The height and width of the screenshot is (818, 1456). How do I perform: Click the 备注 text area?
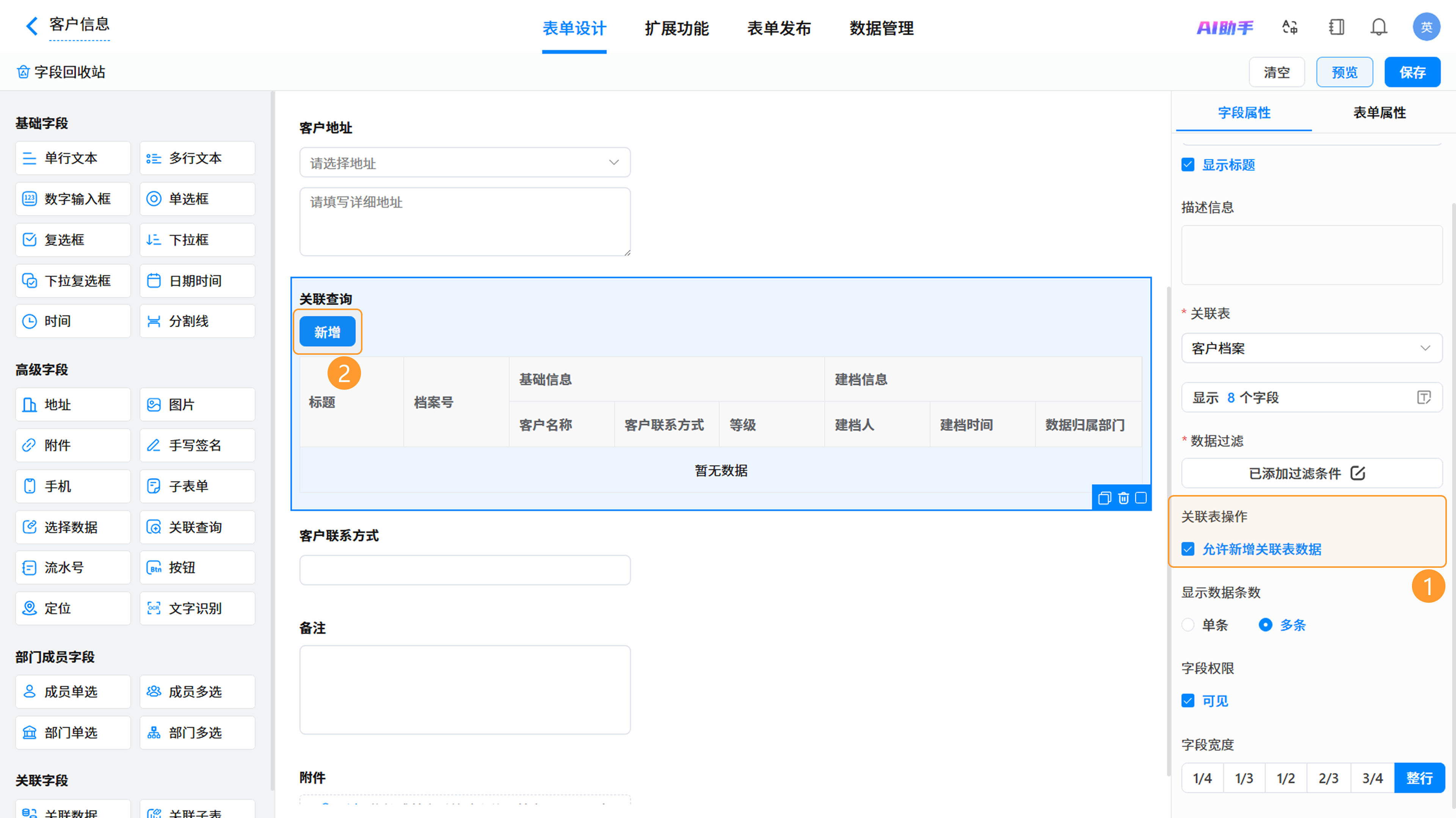[464, 690]
